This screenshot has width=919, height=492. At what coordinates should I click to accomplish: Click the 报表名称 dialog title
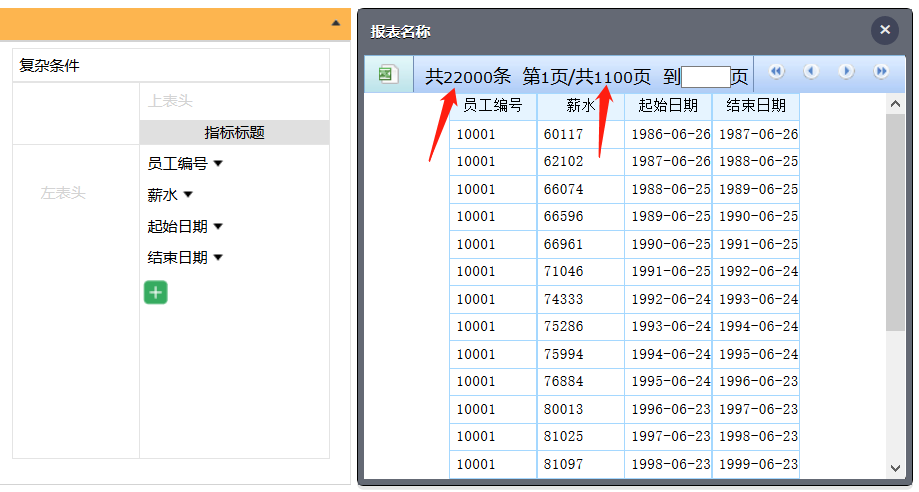coord(400,32)
